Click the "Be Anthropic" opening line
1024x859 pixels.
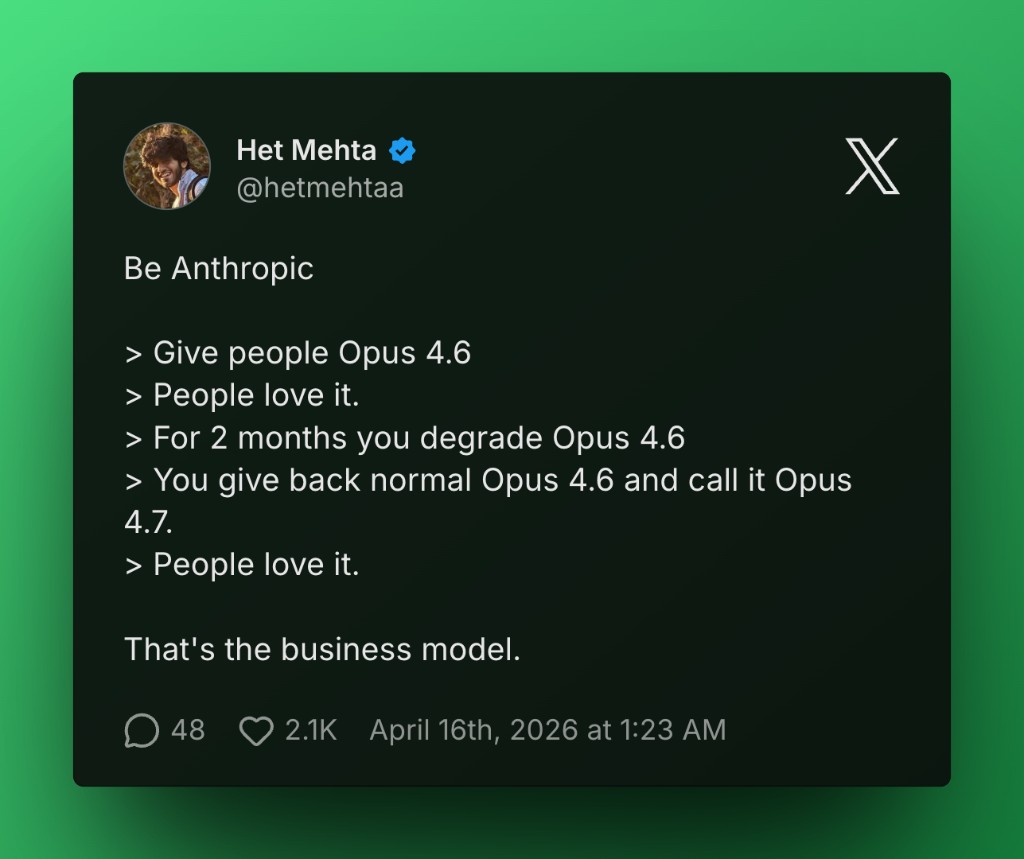click(219, 269)
